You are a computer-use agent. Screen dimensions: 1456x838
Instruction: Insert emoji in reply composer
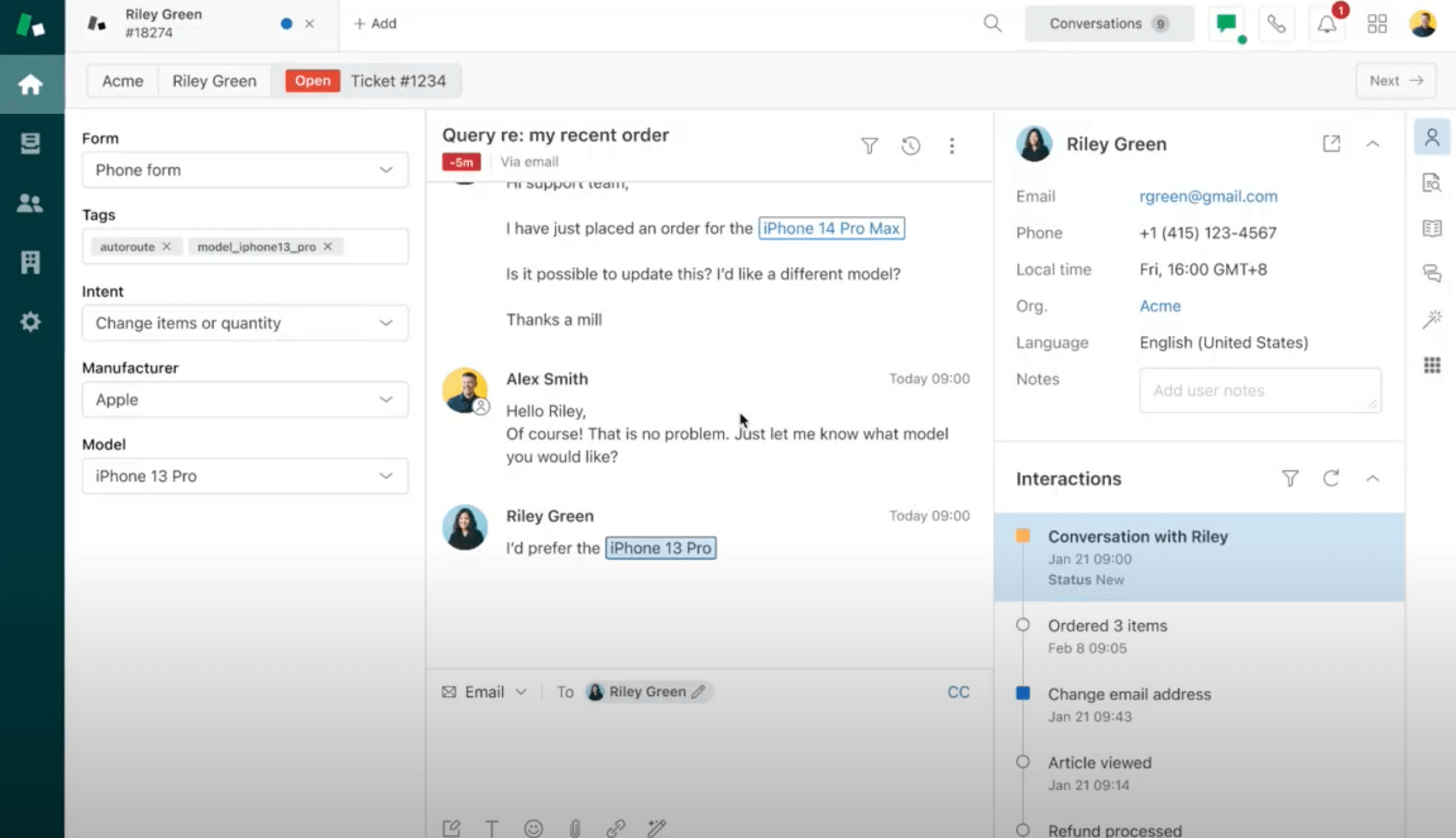point(533,828)
